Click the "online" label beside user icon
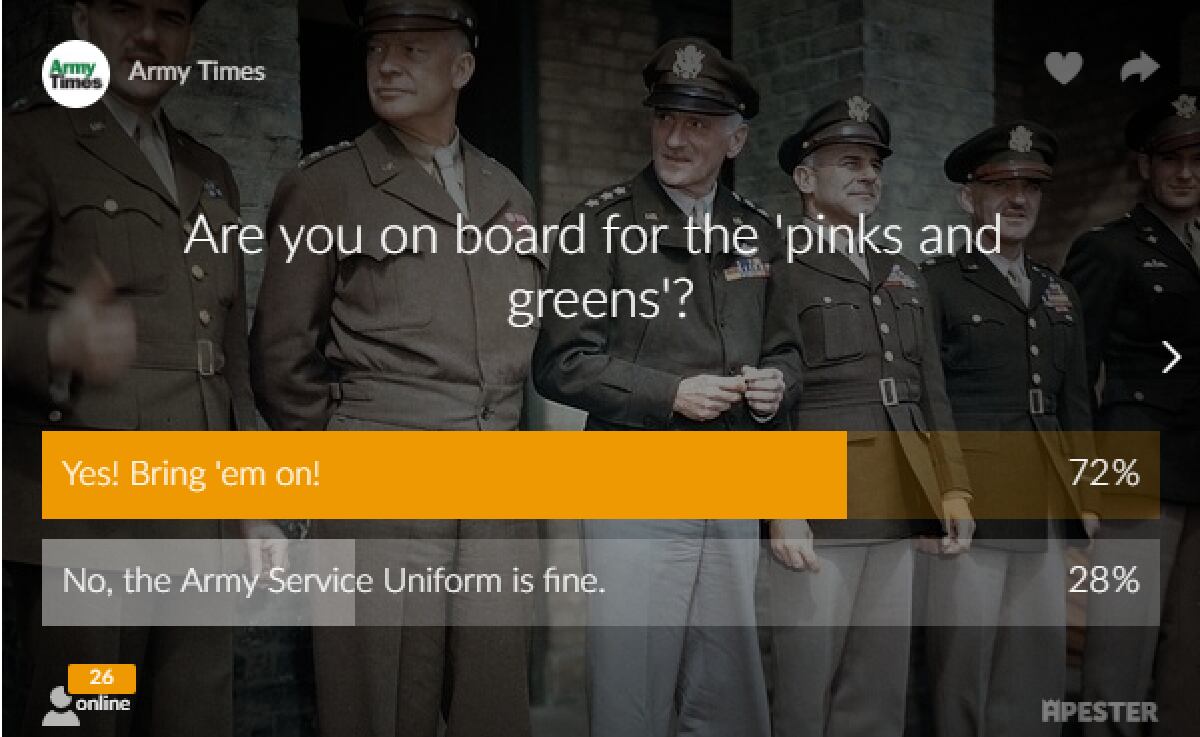Screen dimensions: 1200x737 point(103,704)
